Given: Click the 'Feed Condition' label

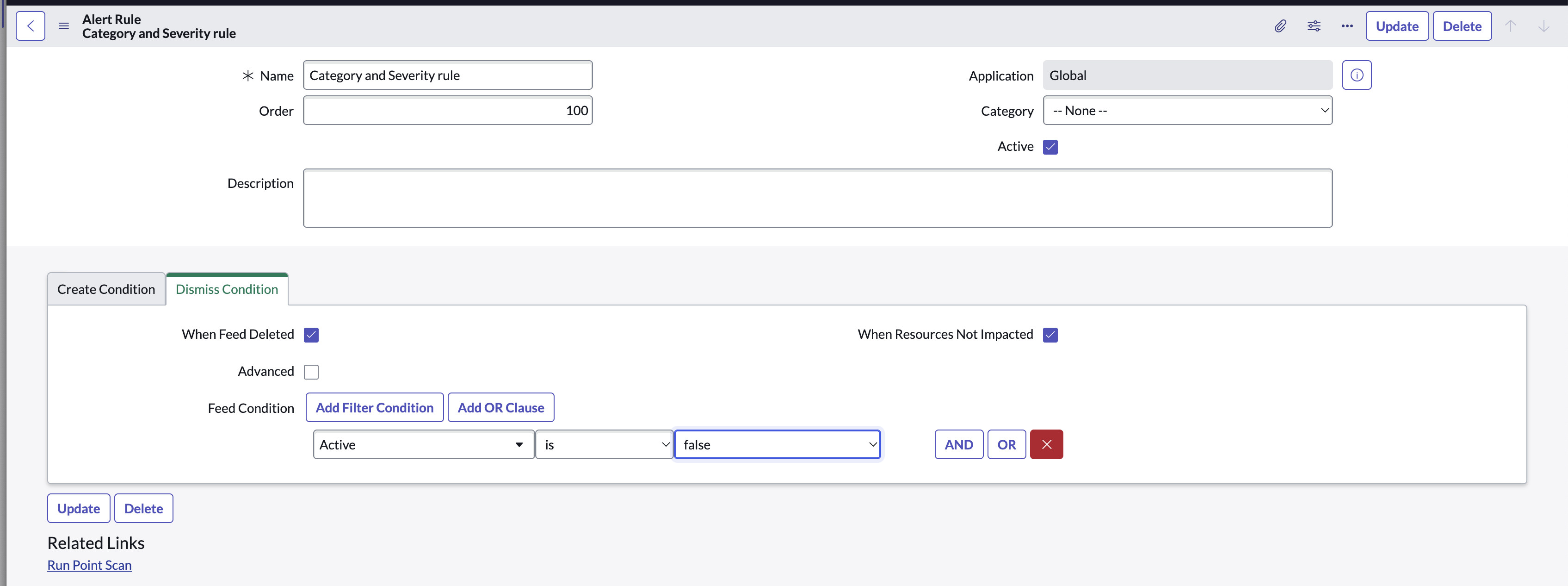Looking at the screenshot, I should 251,408.
